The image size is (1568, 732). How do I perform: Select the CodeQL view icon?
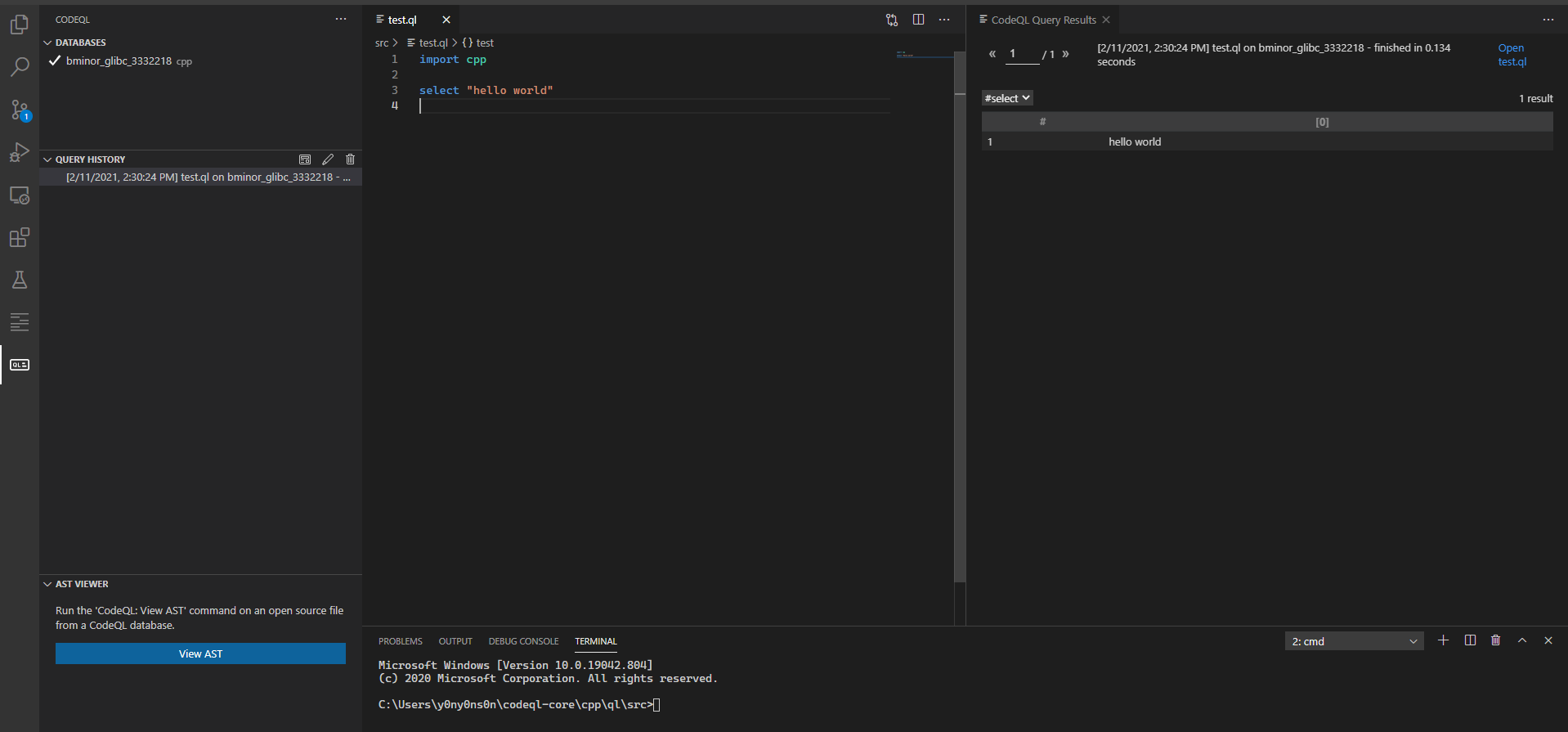20,365
